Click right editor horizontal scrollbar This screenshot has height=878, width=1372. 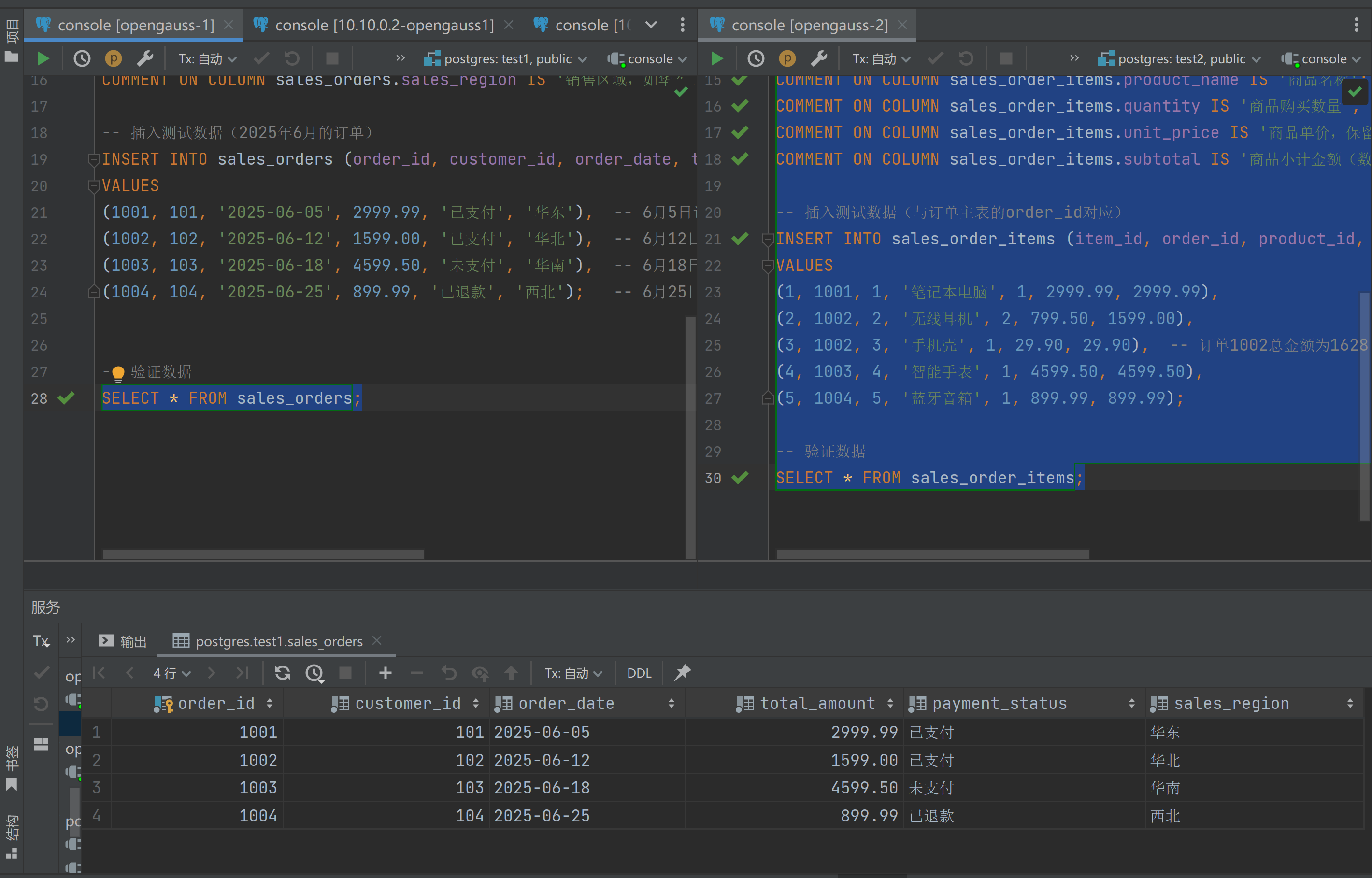933,554
